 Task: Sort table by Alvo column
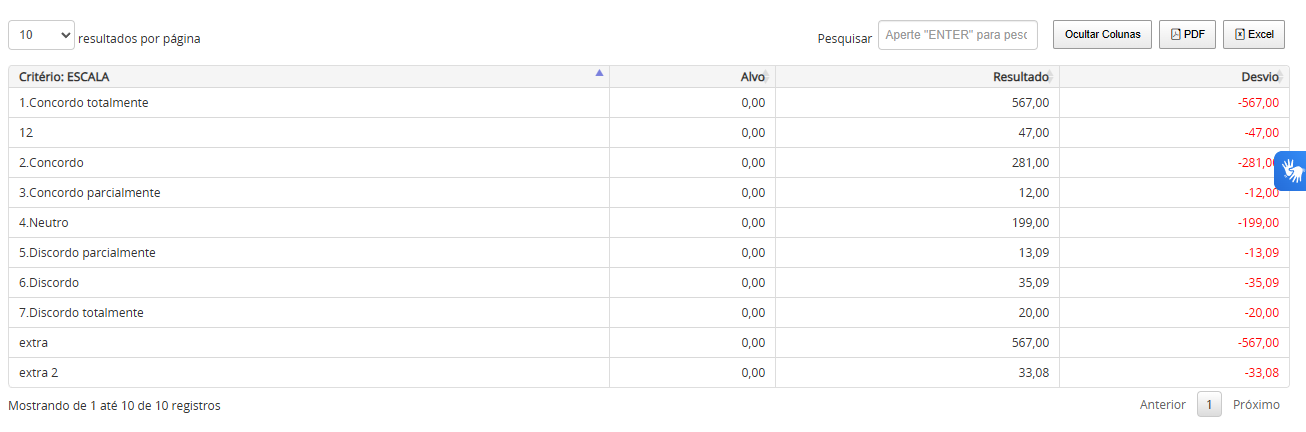point(752,77)
